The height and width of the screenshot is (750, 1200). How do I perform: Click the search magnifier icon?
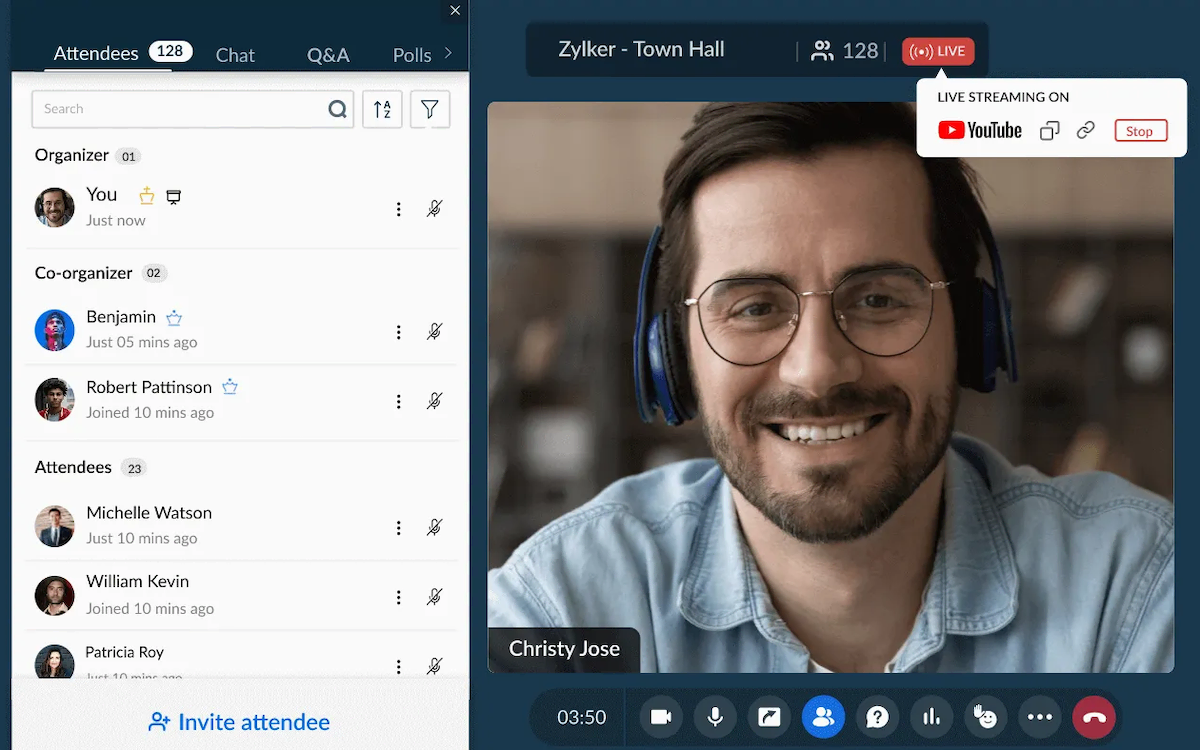[338, 109]
